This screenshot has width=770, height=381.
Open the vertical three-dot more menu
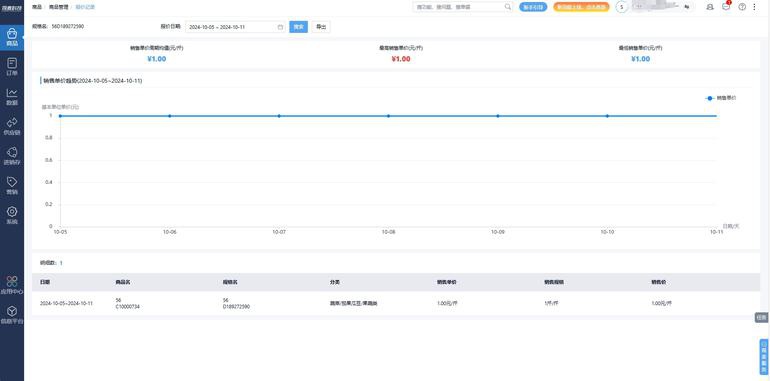point(754,7)
